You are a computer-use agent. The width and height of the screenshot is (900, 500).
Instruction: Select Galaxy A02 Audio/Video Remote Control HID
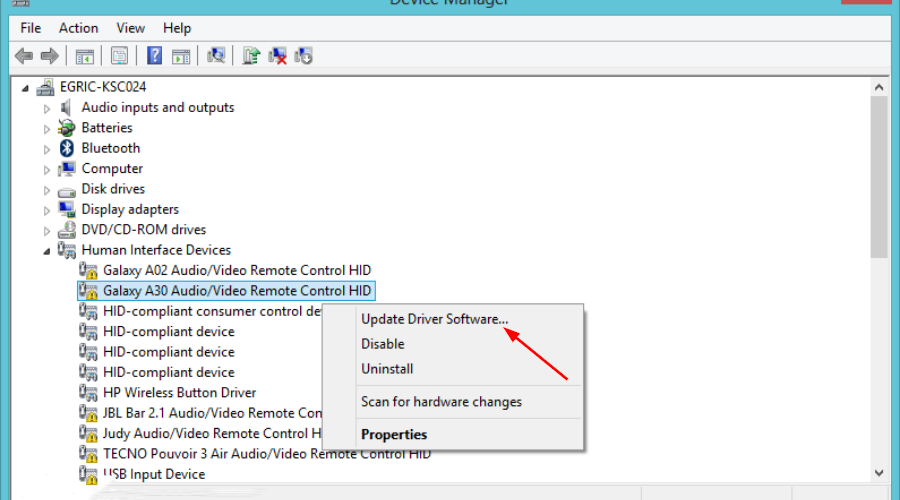(x=237, y=270)
